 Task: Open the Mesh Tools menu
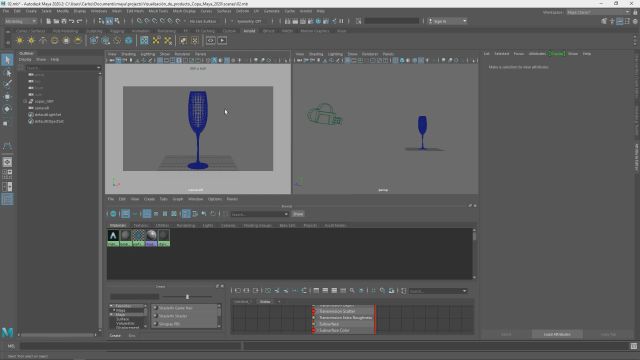(158, 11)
